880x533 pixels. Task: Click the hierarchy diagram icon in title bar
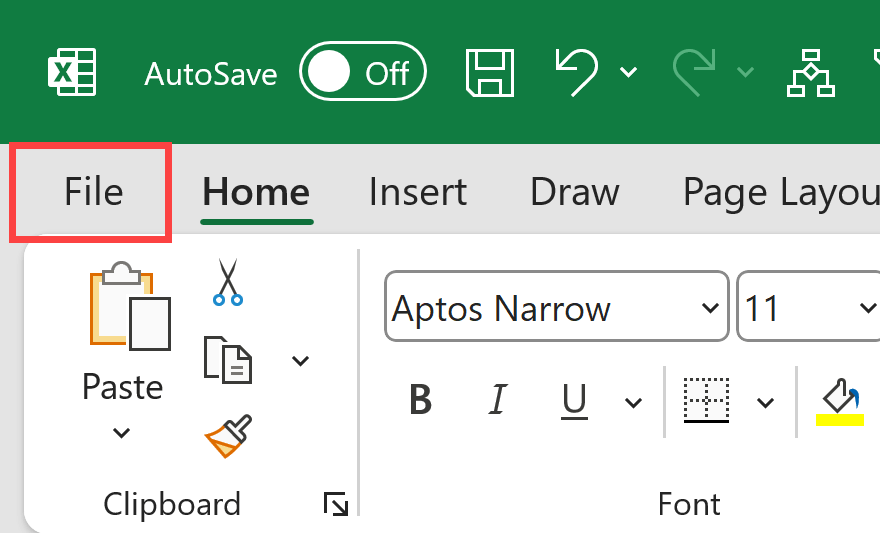pos(810,73)
